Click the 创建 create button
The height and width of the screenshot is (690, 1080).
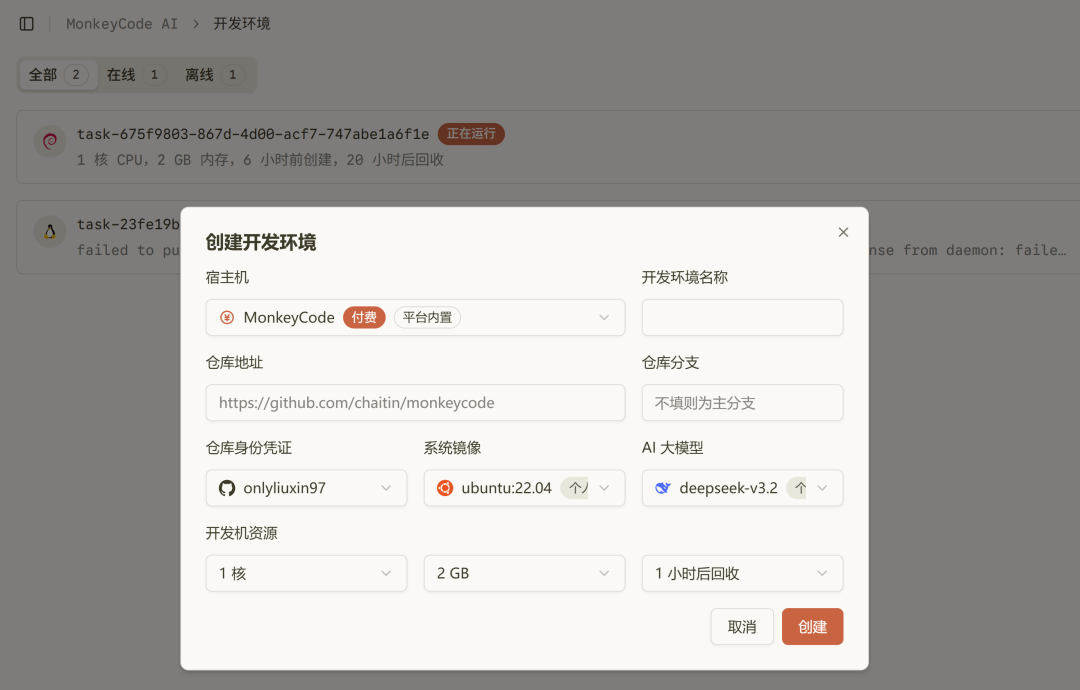812,627
